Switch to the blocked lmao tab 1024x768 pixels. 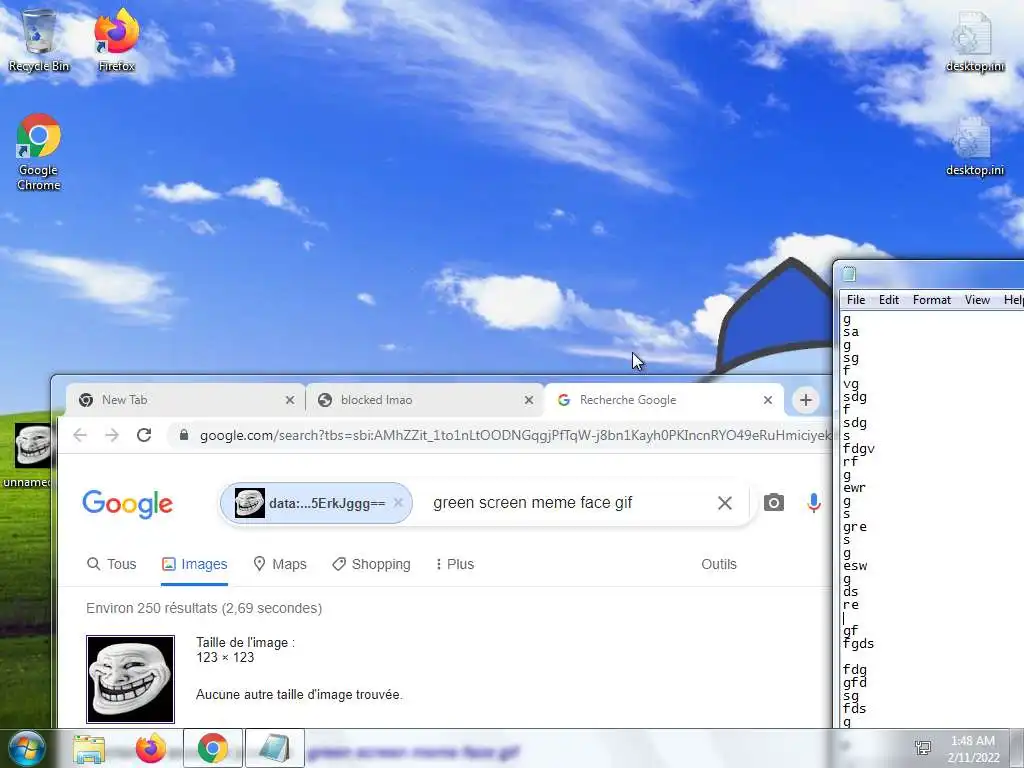(424, 400)
